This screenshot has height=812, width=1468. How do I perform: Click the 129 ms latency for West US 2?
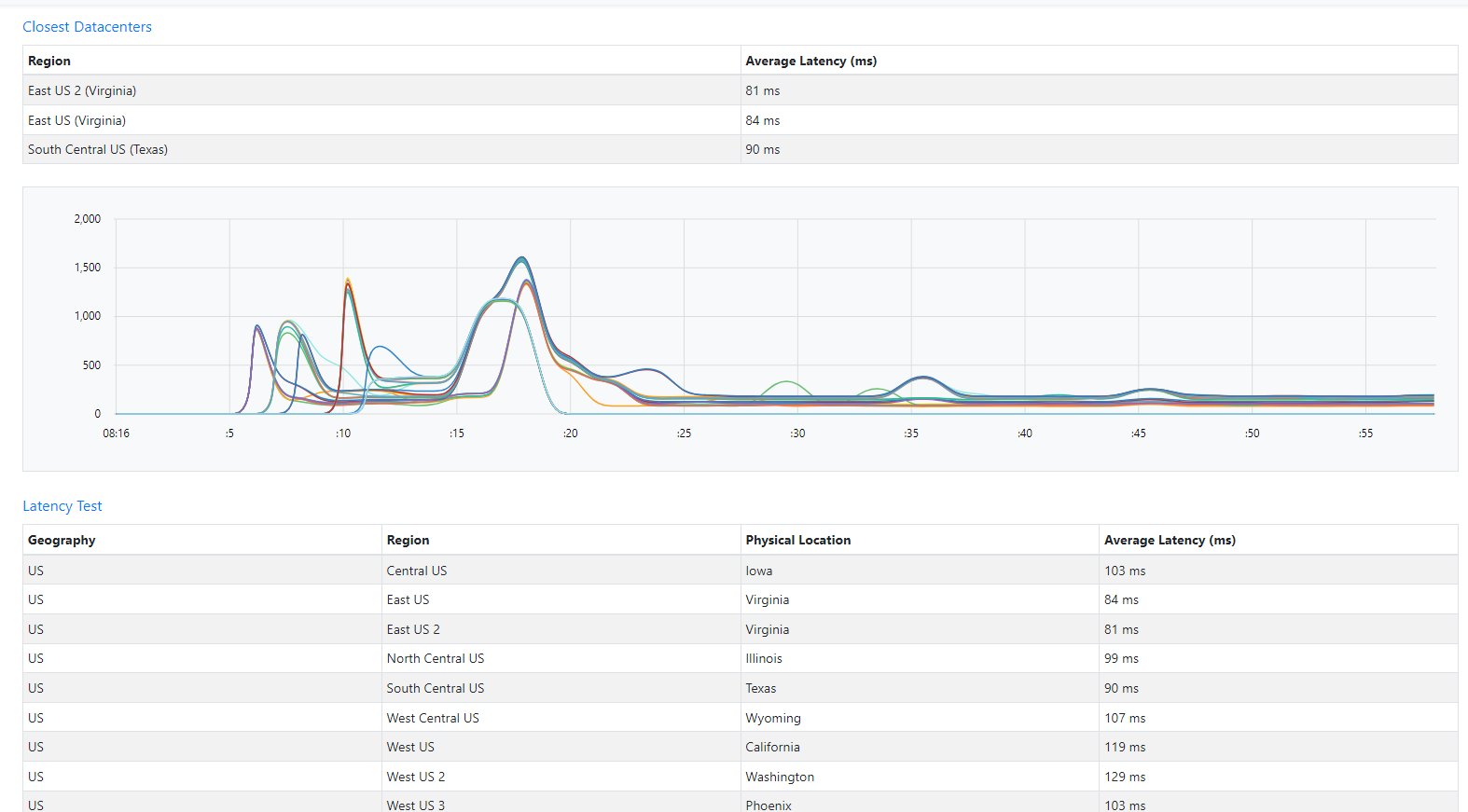1125,777
